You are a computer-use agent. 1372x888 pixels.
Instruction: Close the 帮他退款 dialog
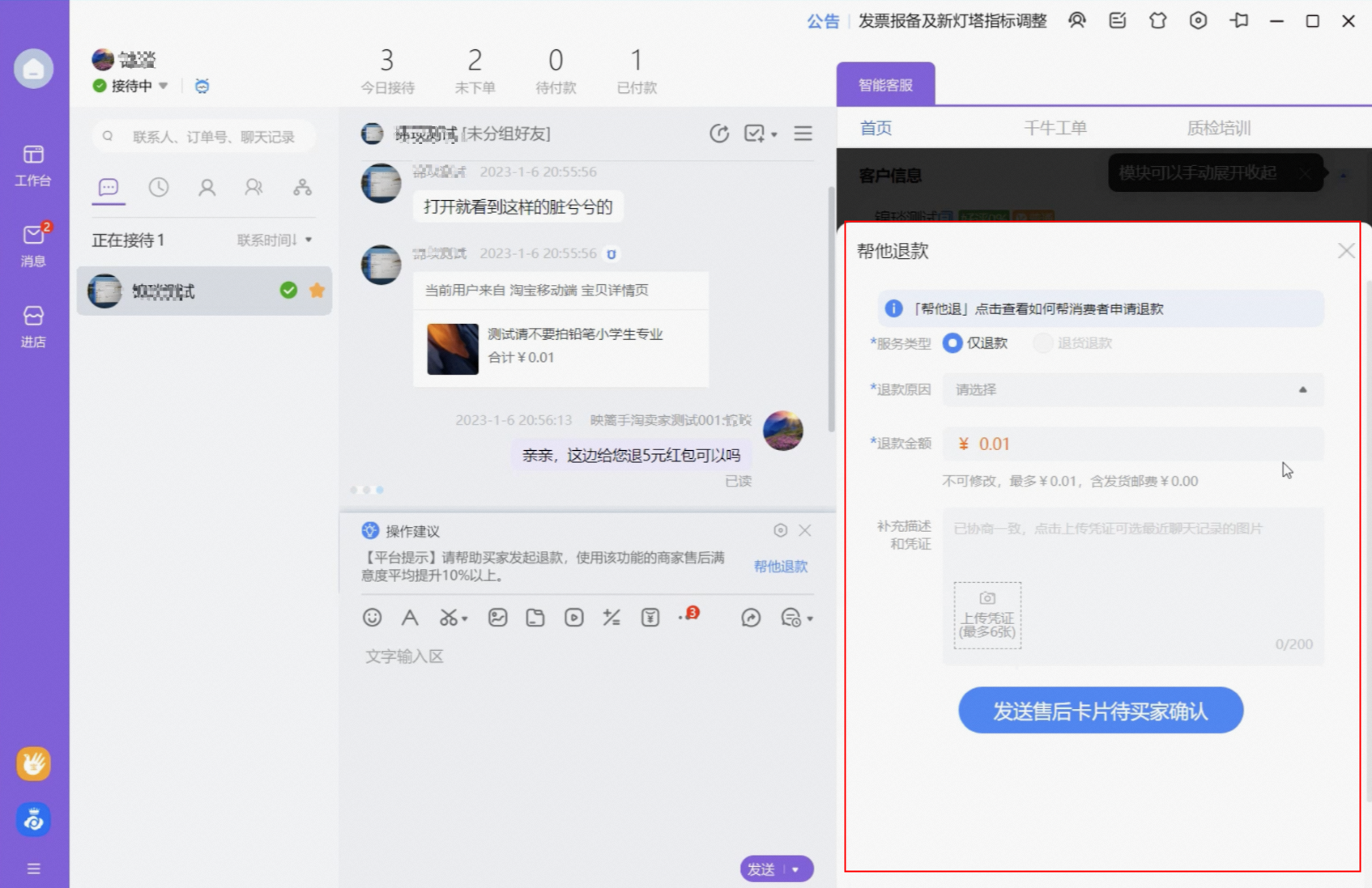1346,251
